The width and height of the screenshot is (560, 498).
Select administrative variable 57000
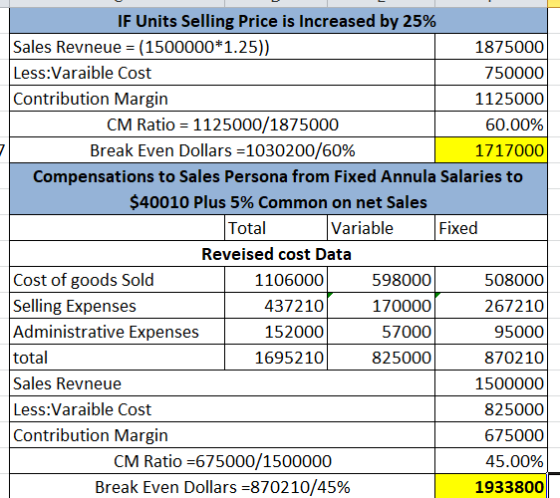click(381, 332)
